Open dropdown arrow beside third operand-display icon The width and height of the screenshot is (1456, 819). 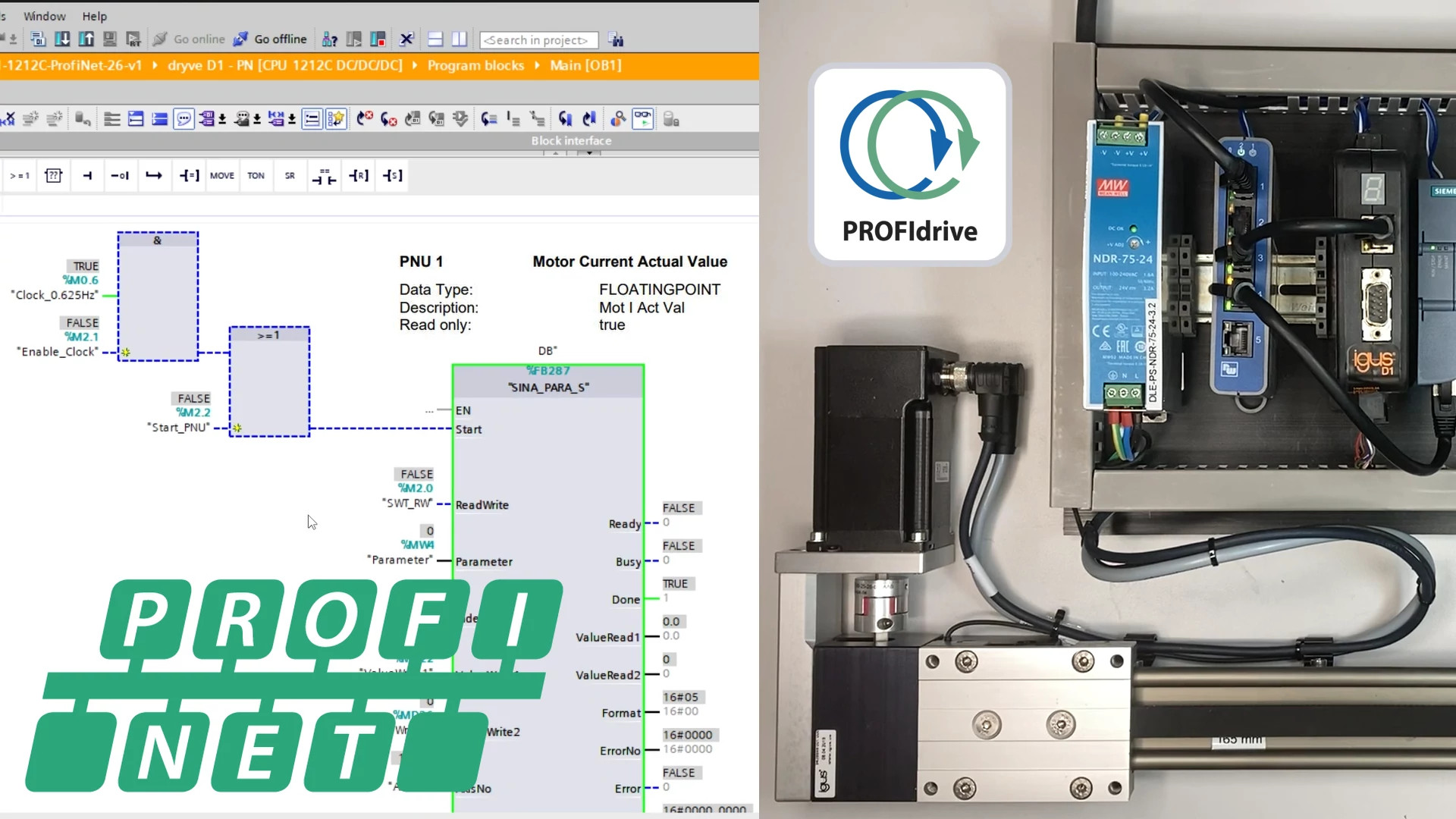292,120
